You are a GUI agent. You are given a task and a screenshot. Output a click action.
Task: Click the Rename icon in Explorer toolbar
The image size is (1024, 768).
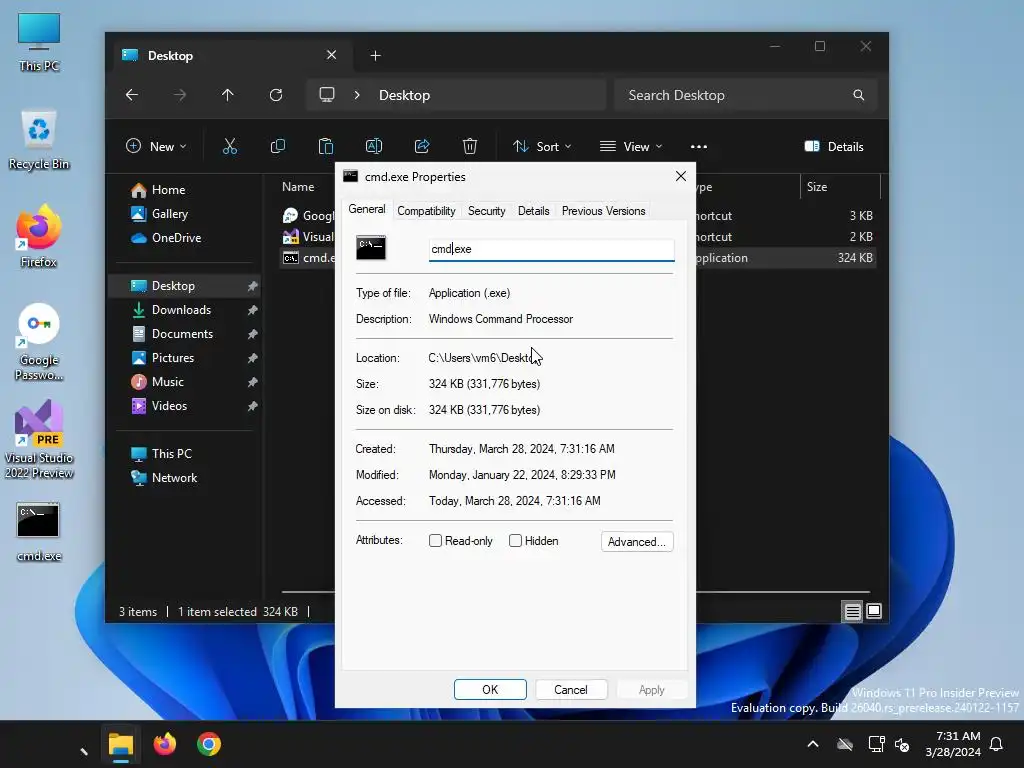click(374, 146)
